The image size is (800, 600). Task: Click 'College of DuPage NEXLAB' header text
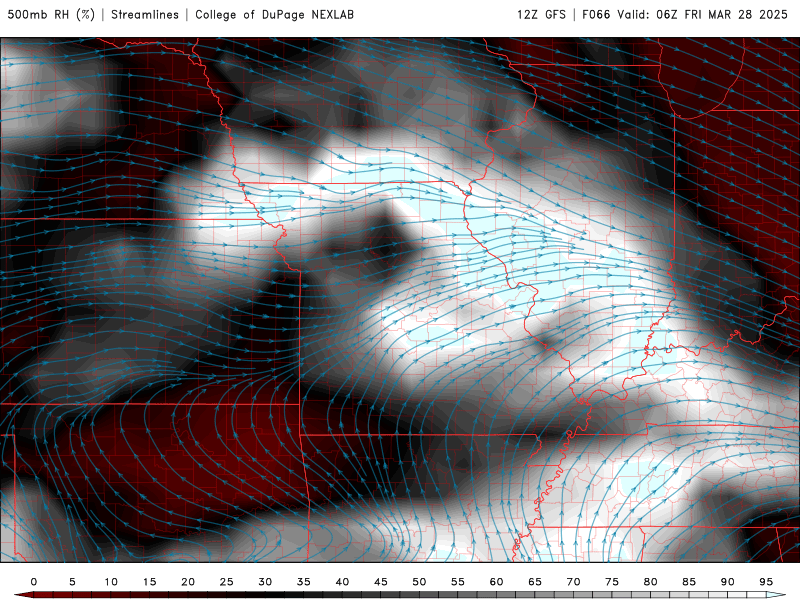(274, 14)
